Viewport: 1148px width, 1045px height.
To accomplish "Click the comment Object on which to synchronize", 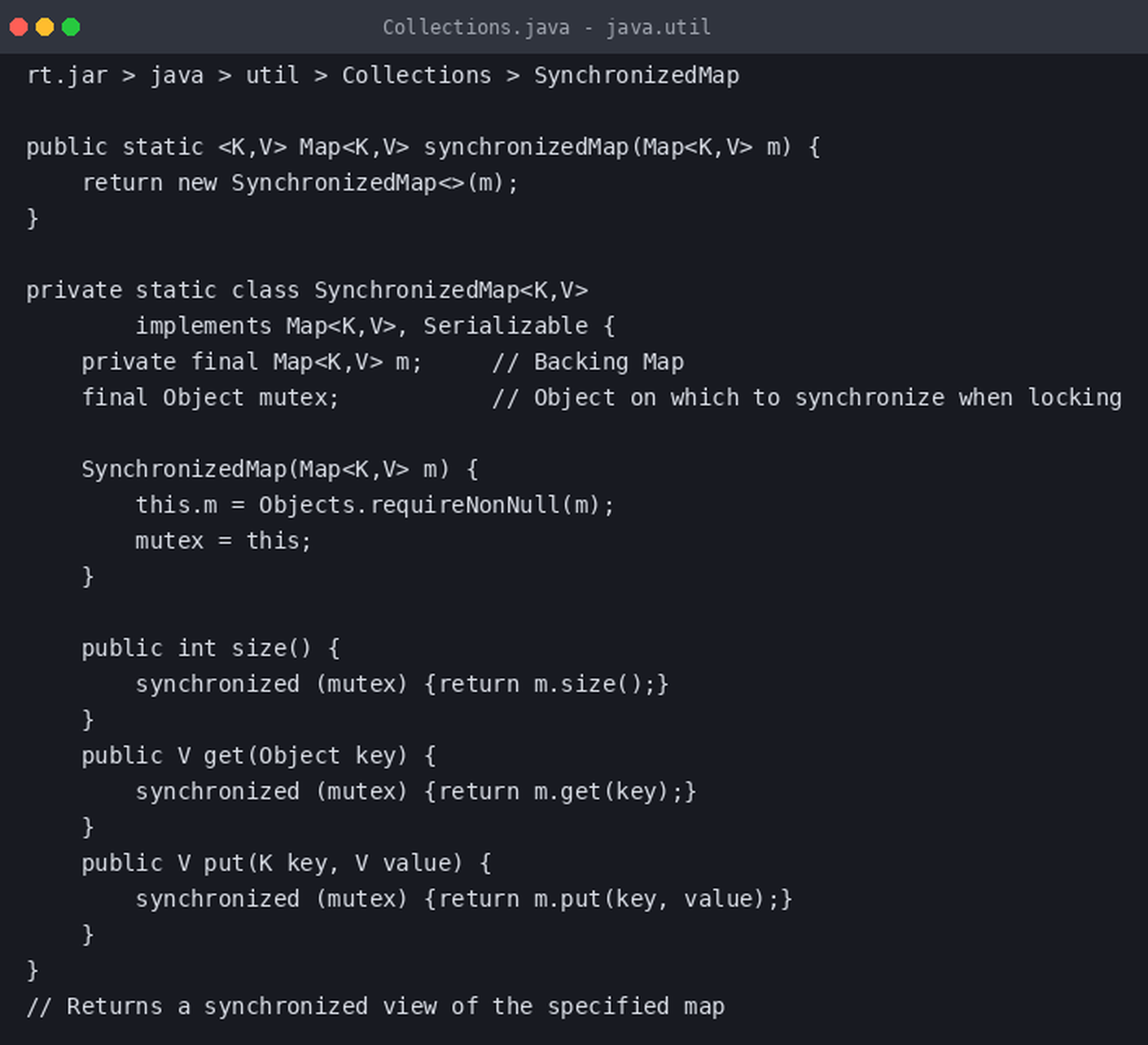I will click(807, 398).
